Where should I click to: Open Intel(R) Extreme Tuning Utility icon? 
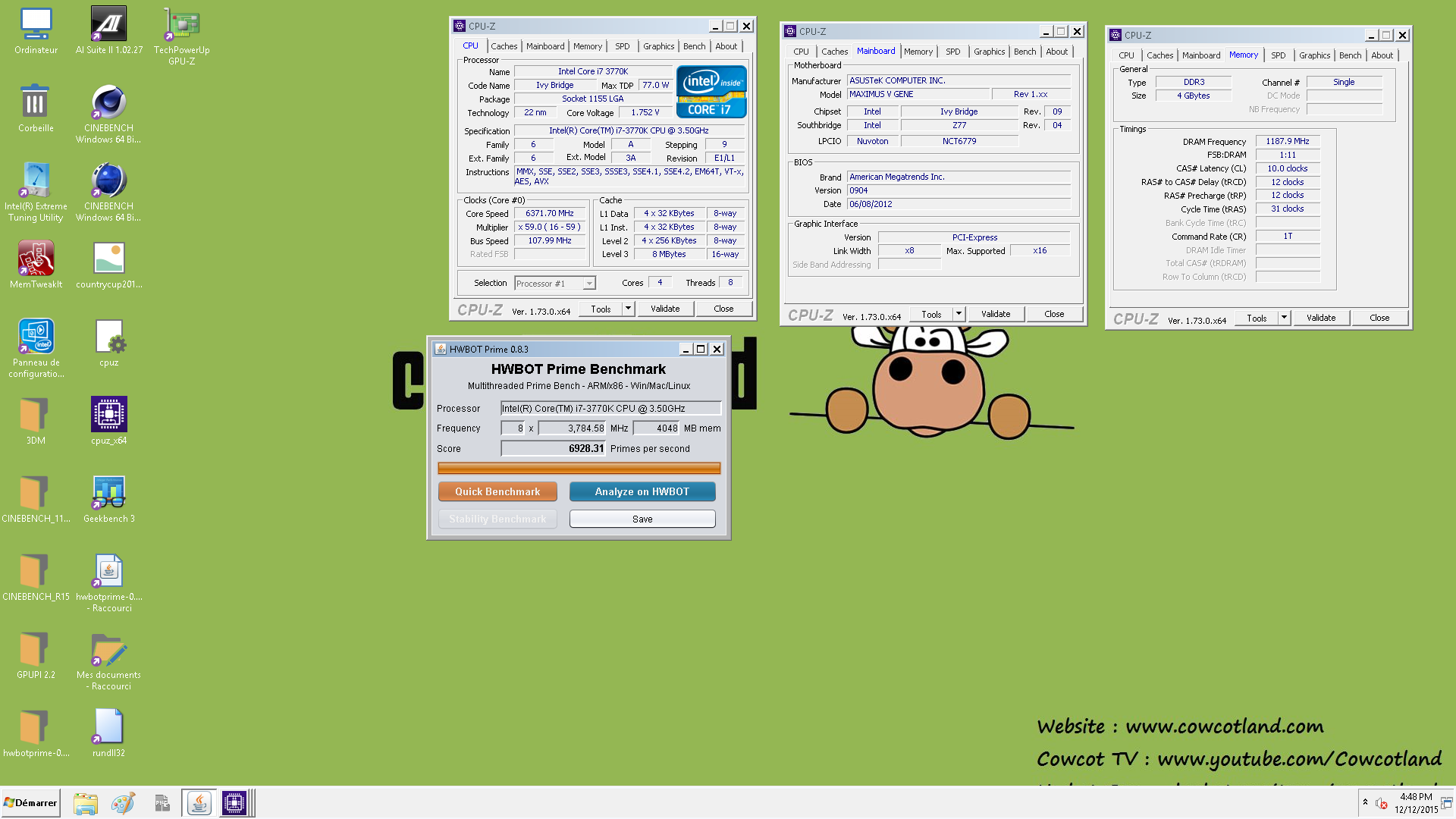point(36,192)
